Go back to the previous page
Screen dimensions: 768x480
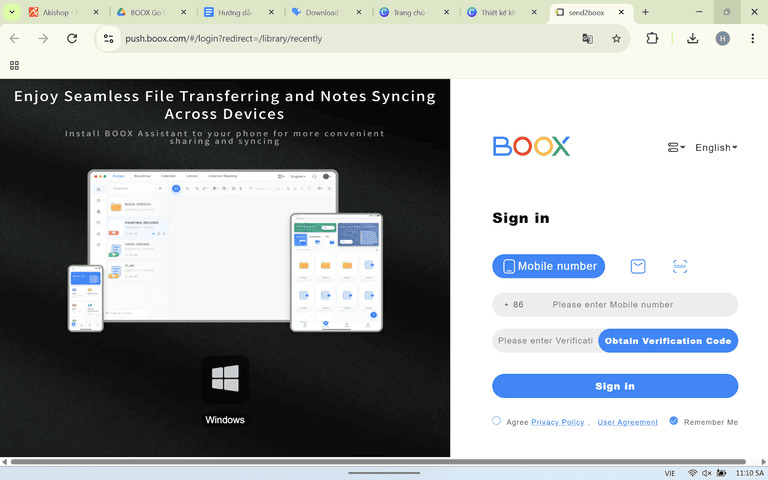(x=15, y=38)
